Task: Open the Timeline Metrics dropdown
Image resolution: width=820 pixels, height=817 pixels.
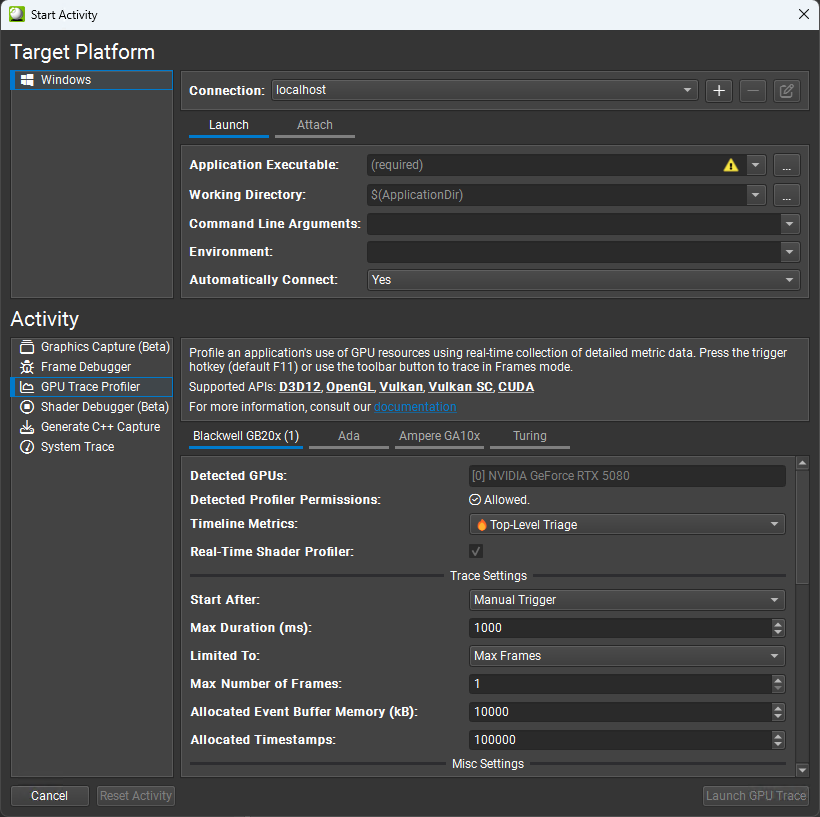Action: (x=627, y=524)
